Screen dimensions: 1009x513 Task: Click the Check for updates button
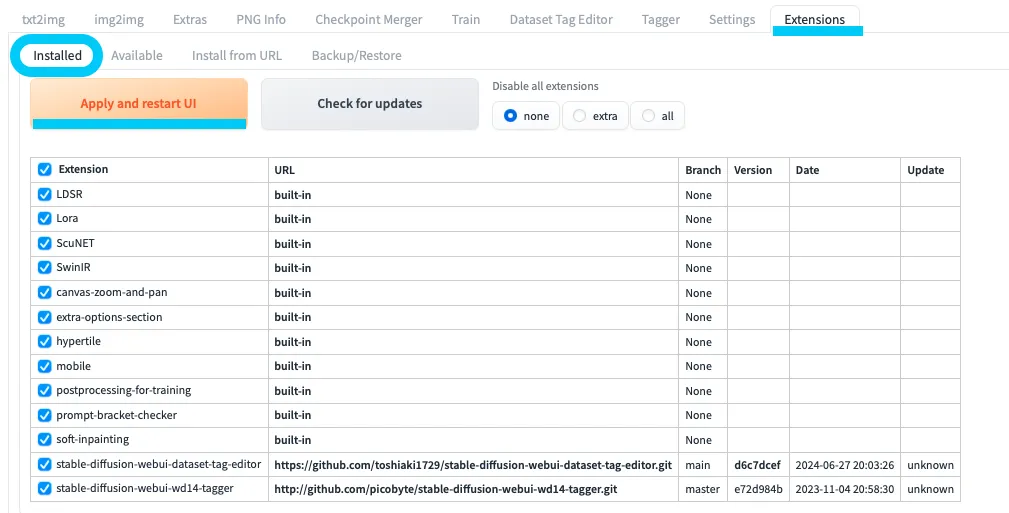(x=369, y=103)
